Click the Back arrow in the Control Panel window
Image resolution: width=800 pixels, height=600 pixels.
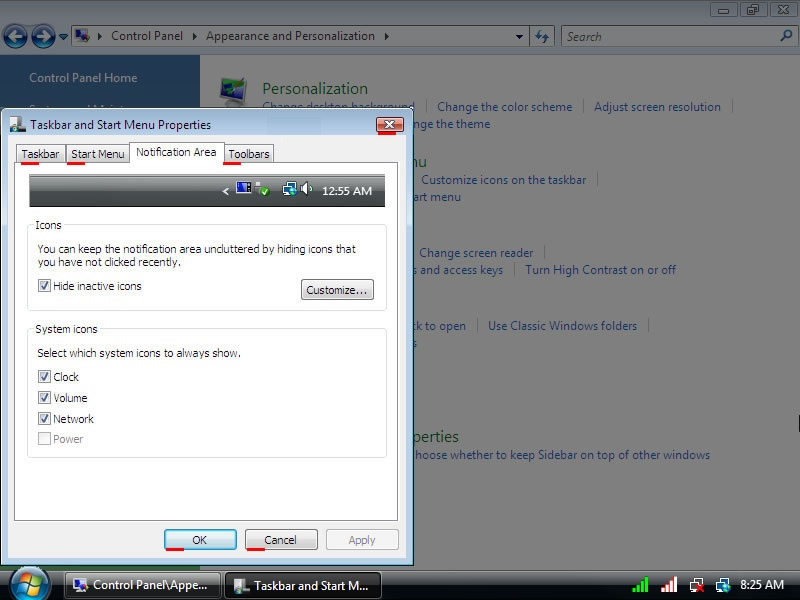click(x=15, y=37)
